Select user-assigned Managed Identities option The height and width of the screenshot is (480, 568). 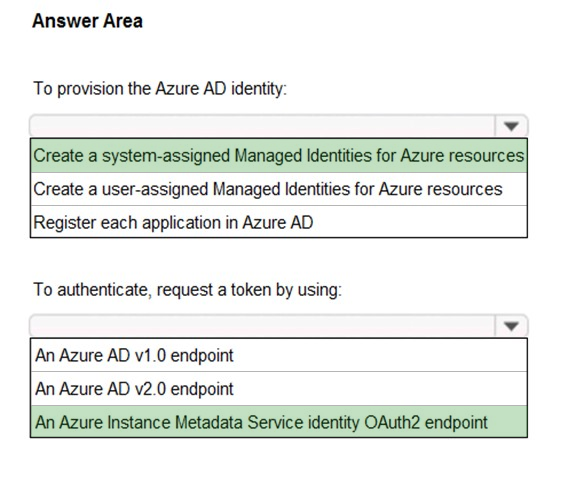[x=279, y=189]
